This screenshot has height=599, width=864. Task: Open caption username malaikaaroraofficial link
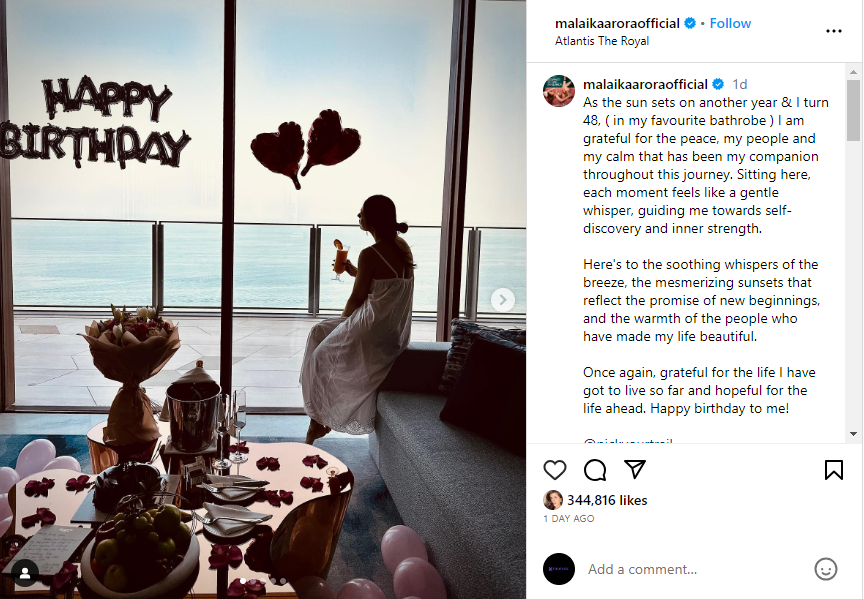[645, 84]
